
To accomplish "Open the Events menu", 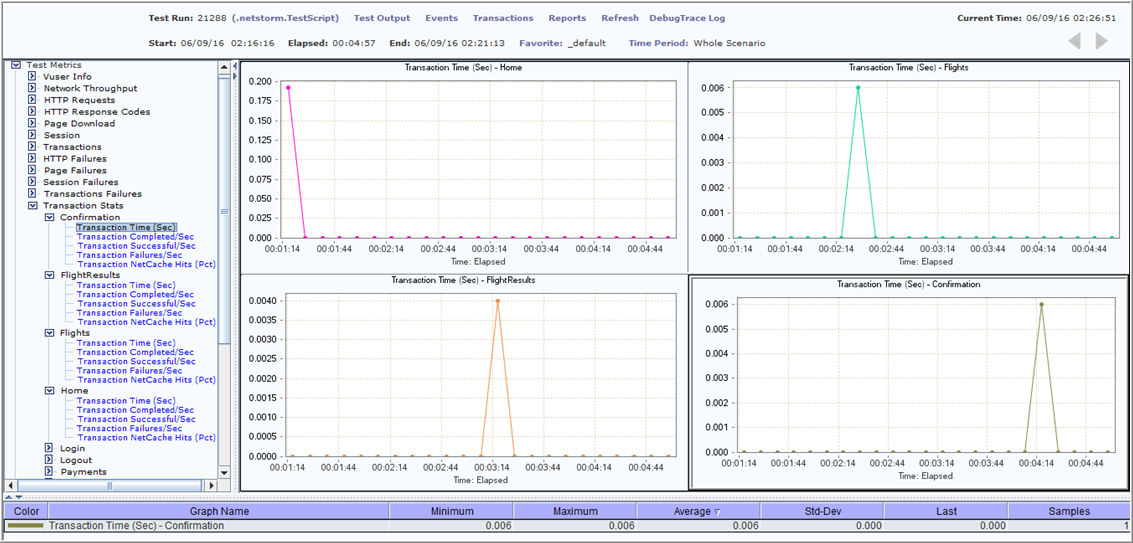I will [x=441, y=18].
